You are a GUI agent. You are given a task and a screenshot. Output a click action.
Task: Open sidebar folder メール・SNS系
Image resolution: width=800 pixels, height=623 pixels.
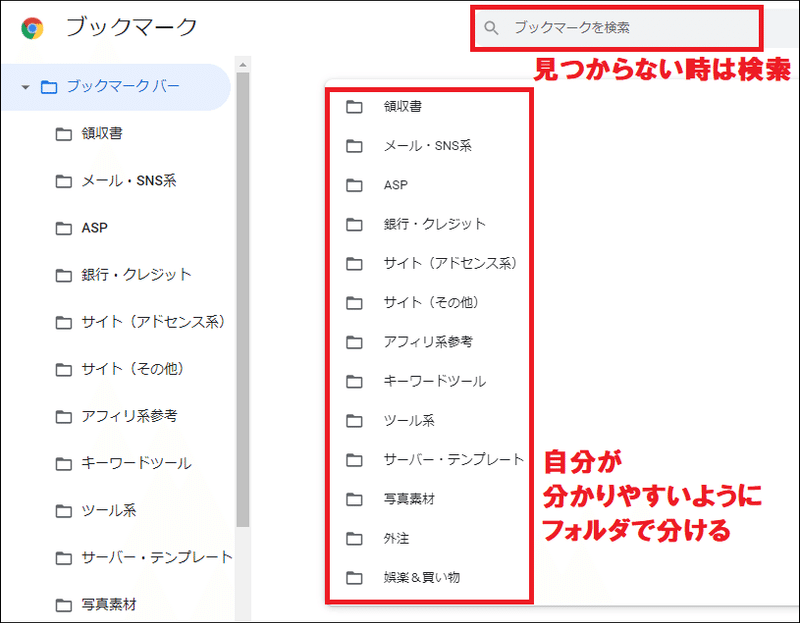click(129, 181)
